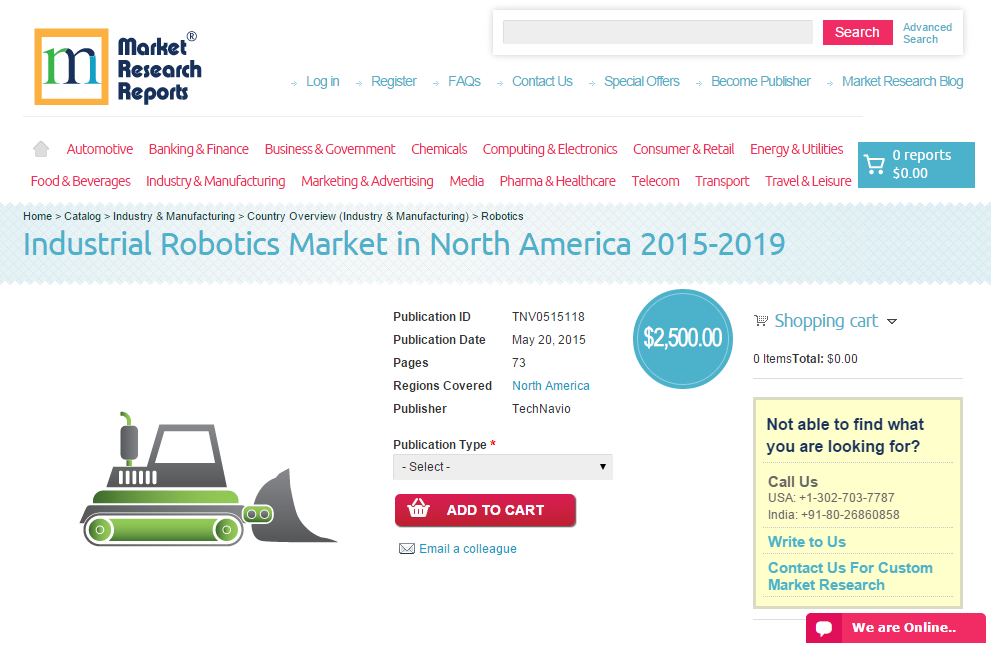This screenshot has width=991, height=646.
Task: Open the Publication Type select dropdown
Action: tap(502, 466)
